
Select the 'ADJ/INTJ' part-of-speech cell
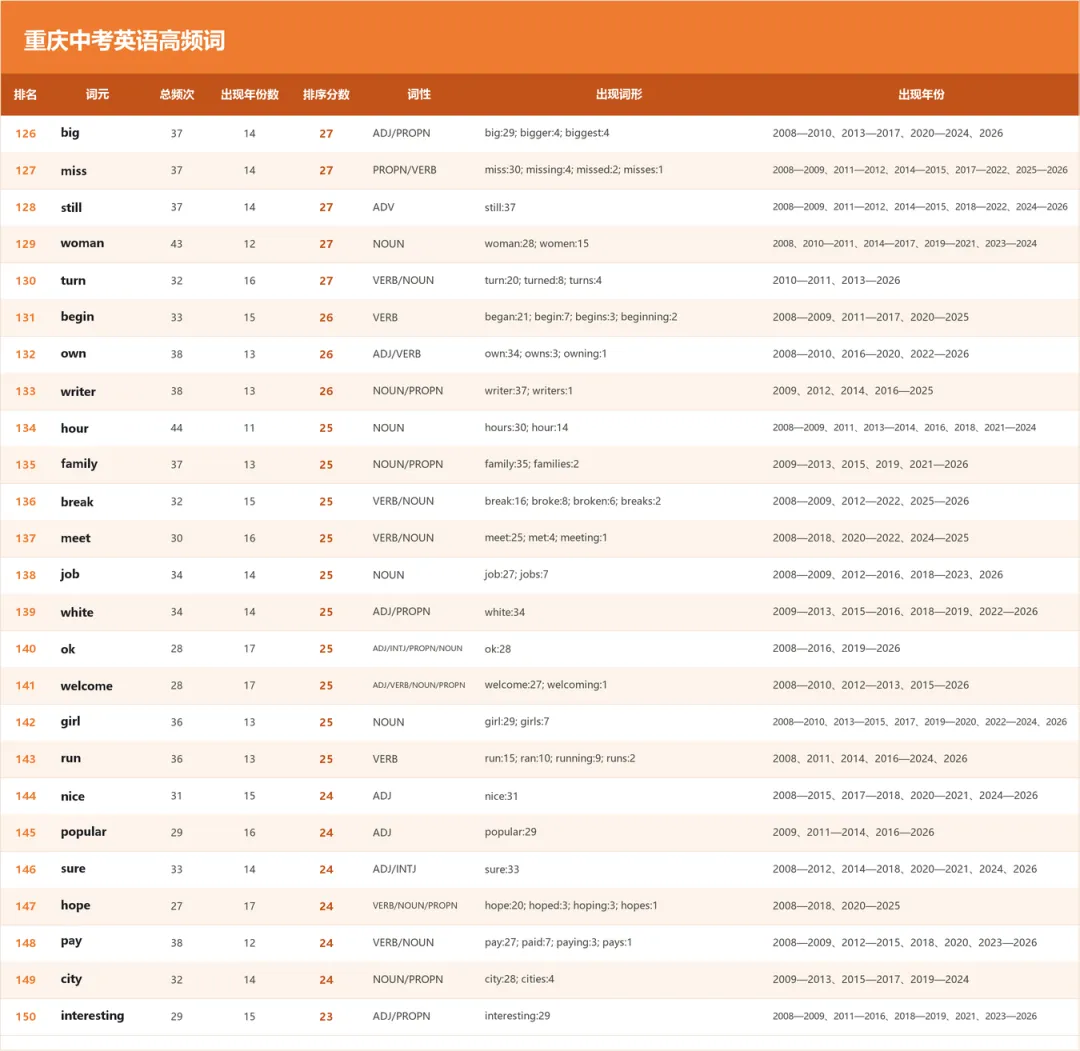pos(394,869)
